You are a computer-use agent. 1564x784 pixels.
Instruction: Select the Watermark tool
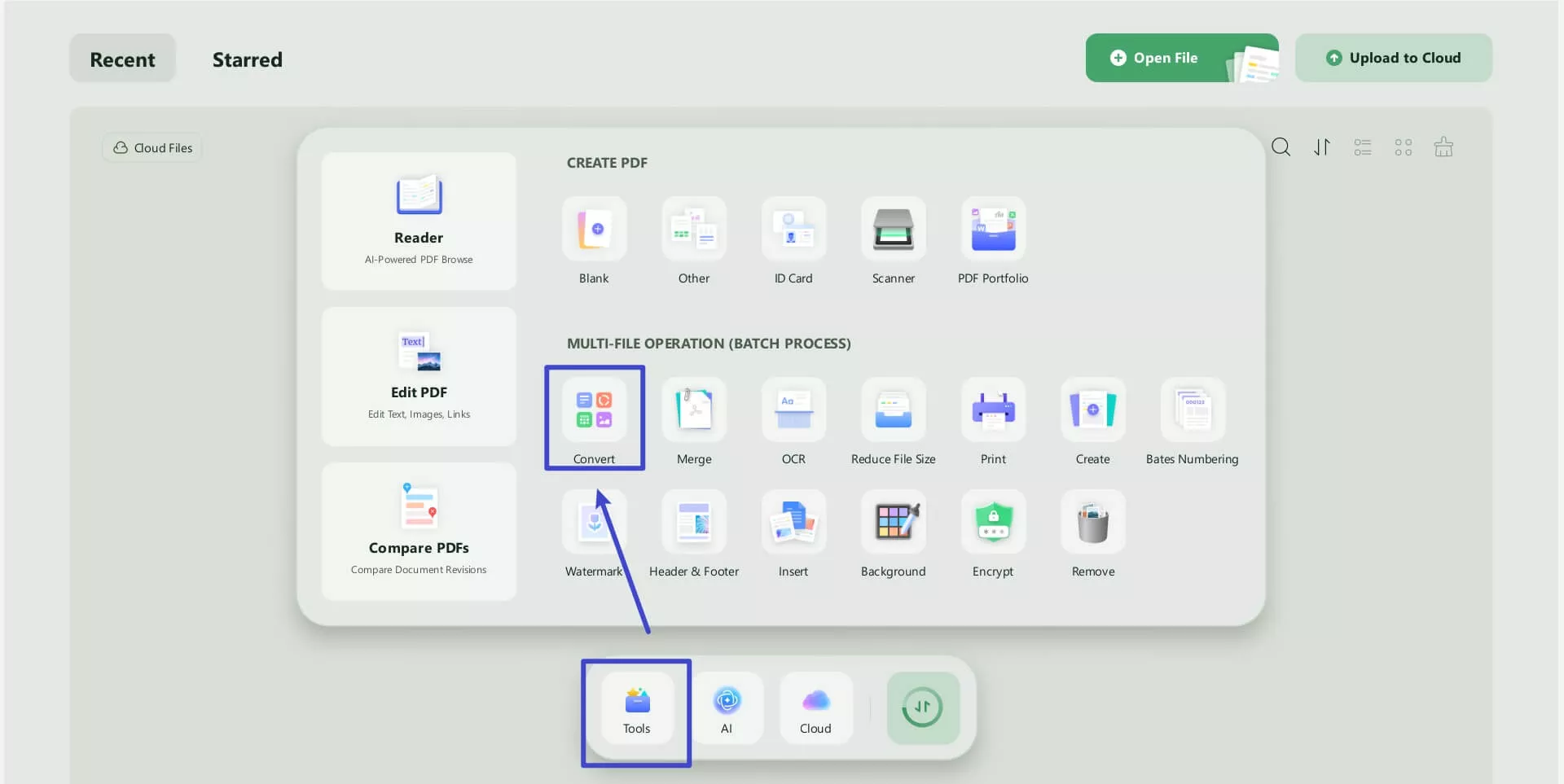pos(594,530)
